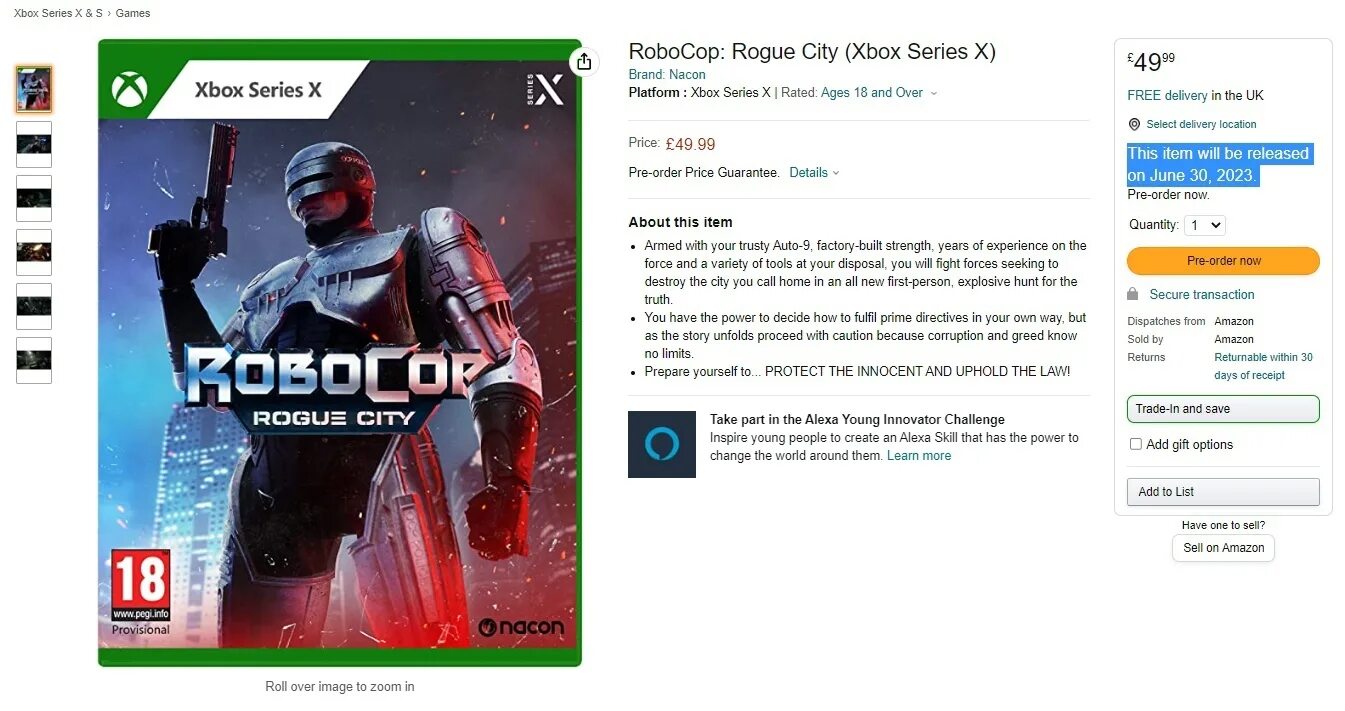Image resolution: width=1345 pixels, height=711 pixels.
Task: Open the Brand: Nacon link
Action: pos(667,74)
